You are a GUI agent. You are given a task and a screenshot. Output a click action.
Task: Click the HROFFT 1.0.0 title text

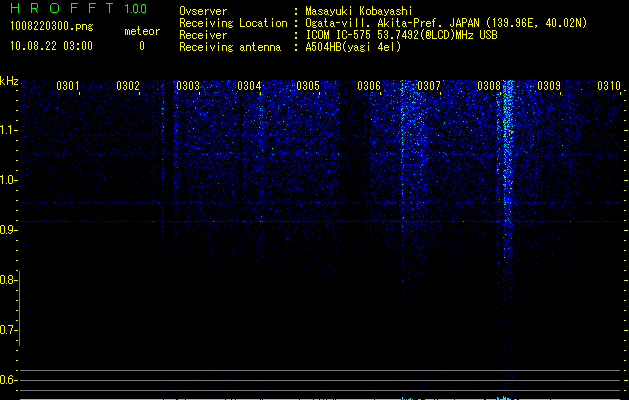tap(78, 8)
